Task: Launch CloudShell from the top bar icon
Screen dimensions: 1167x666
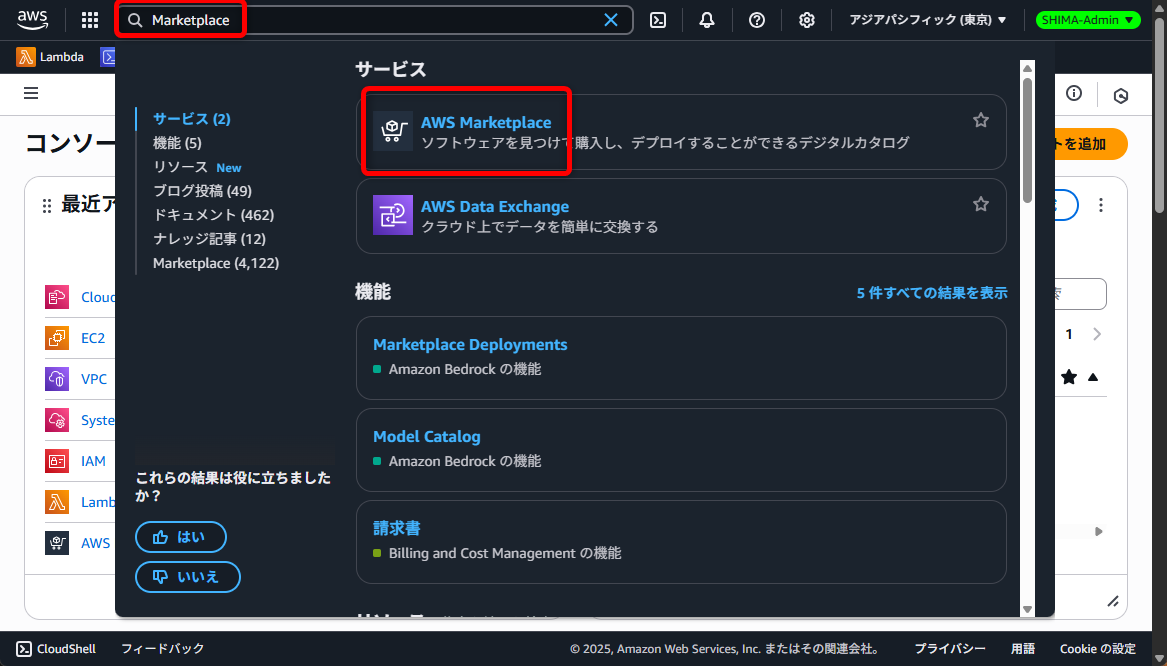Action: [x=658, y=20]
